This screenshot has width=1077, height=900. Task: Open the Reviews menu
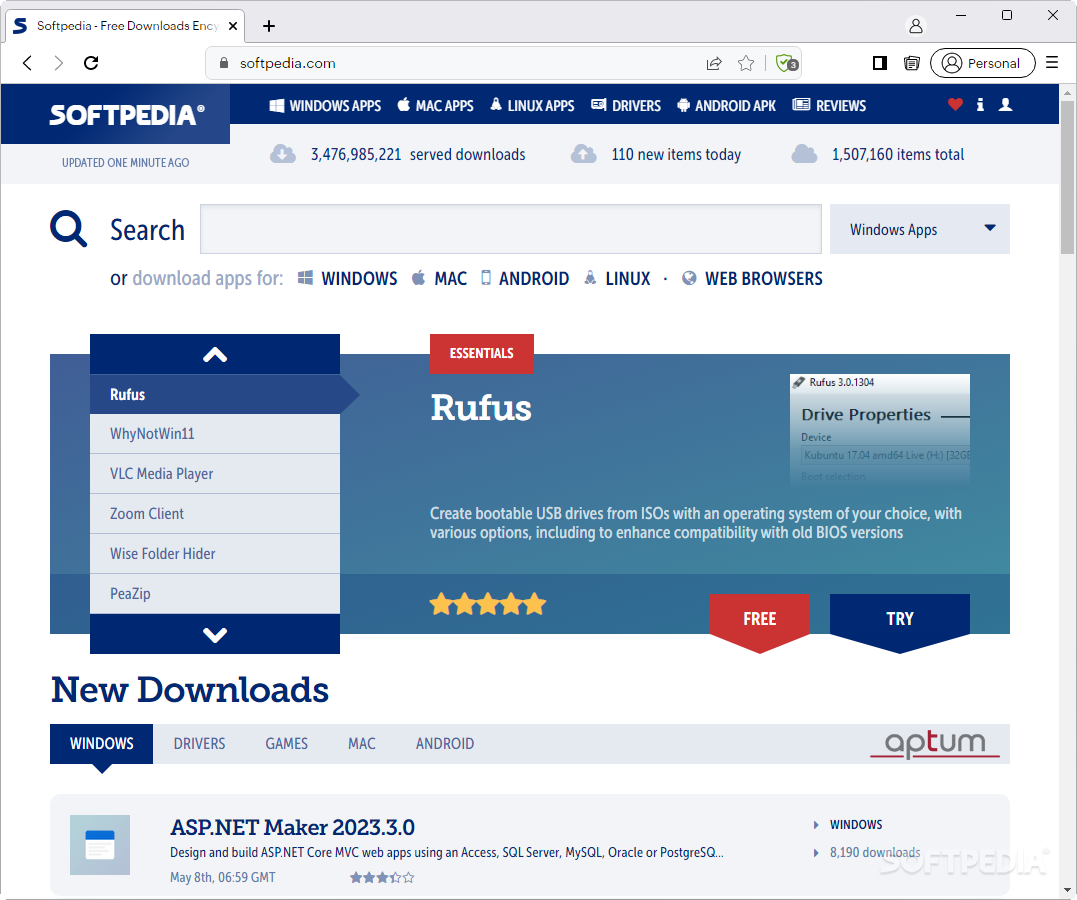click(x=829, y=106)
